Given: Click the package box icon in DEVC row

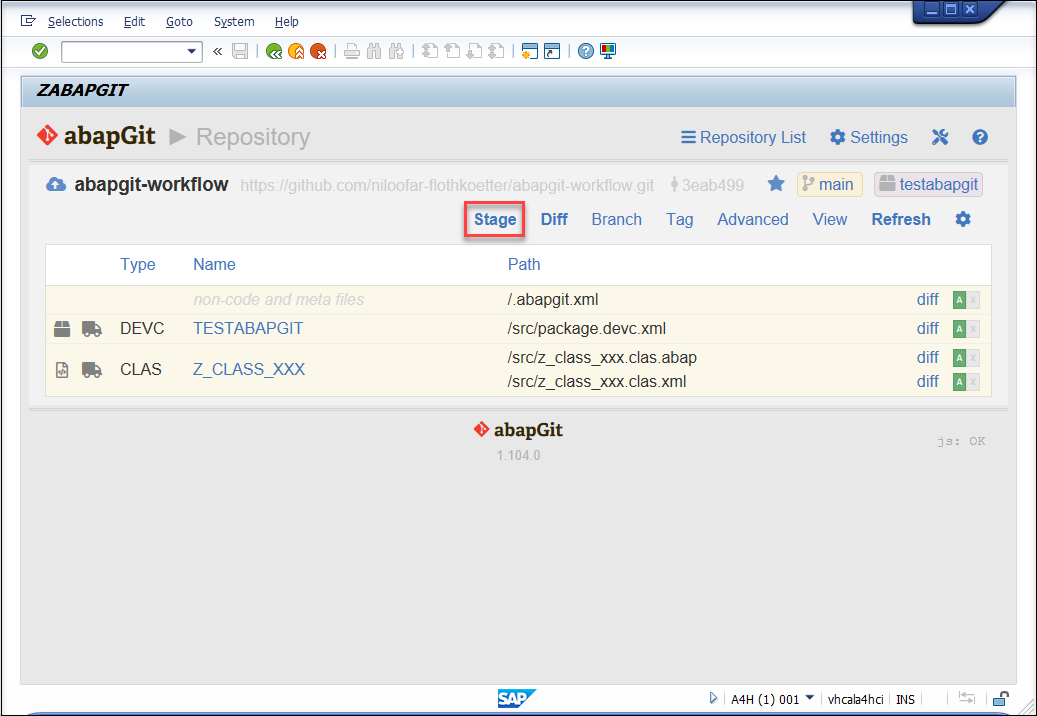Looking at the screenshot, I should [x=62, y=329].
